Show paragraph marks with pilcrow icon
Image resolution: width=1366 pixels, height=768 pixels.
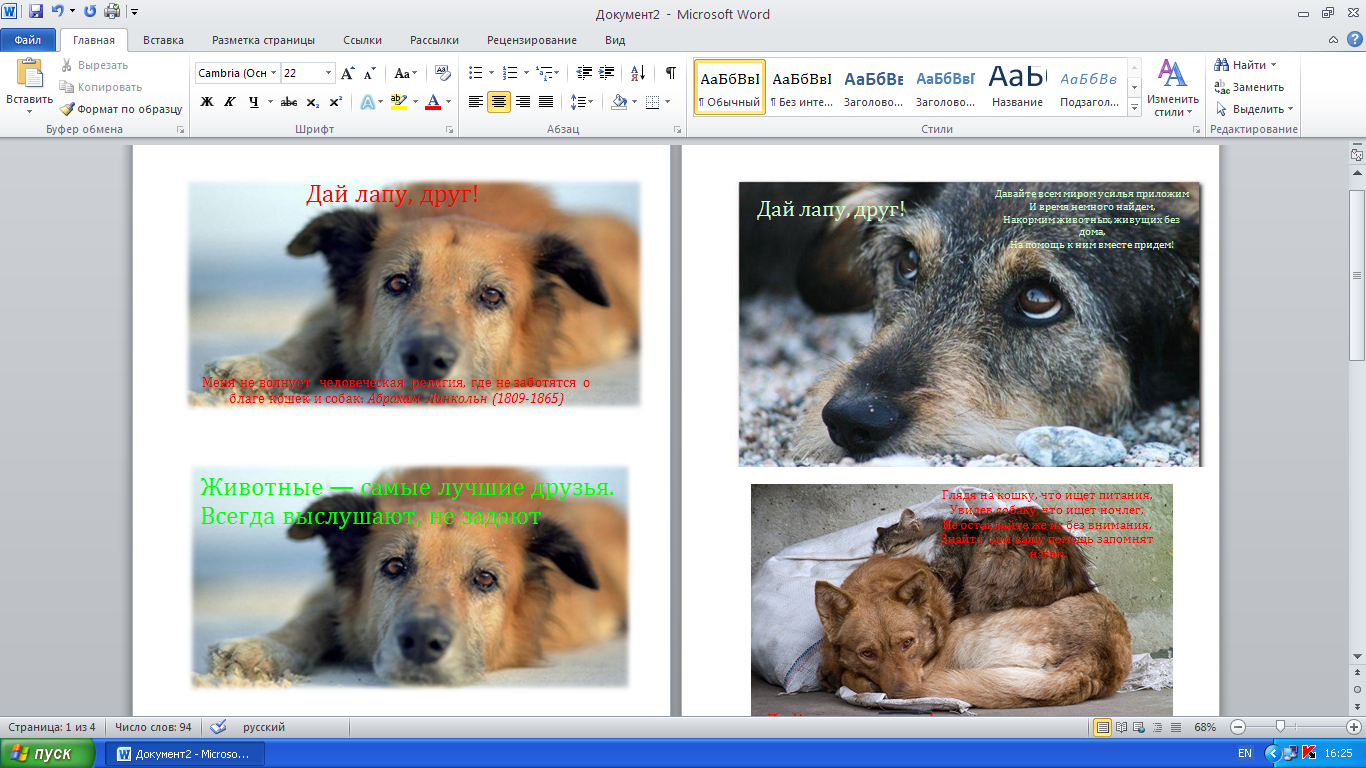coord(670,73)
